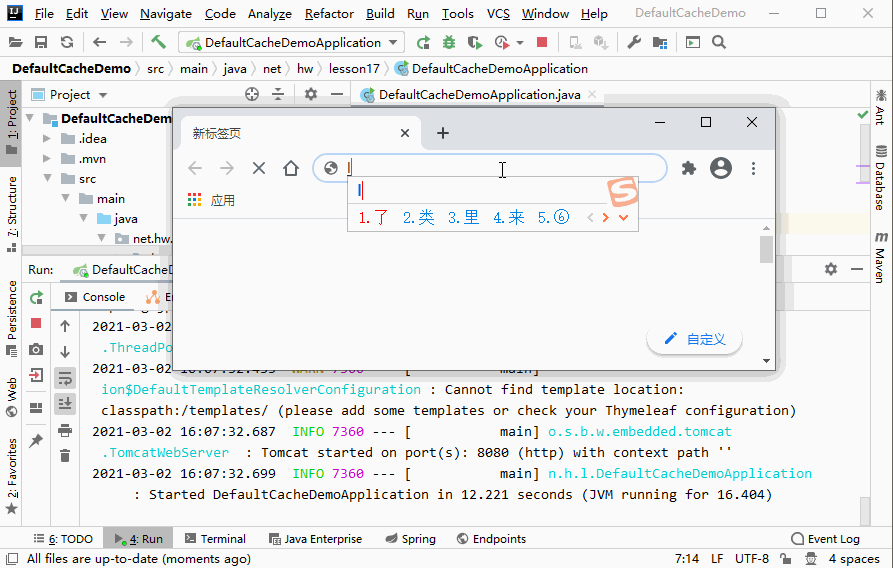
Task: Start debugging with the green bug icon
Action: (x=449, y=42)
